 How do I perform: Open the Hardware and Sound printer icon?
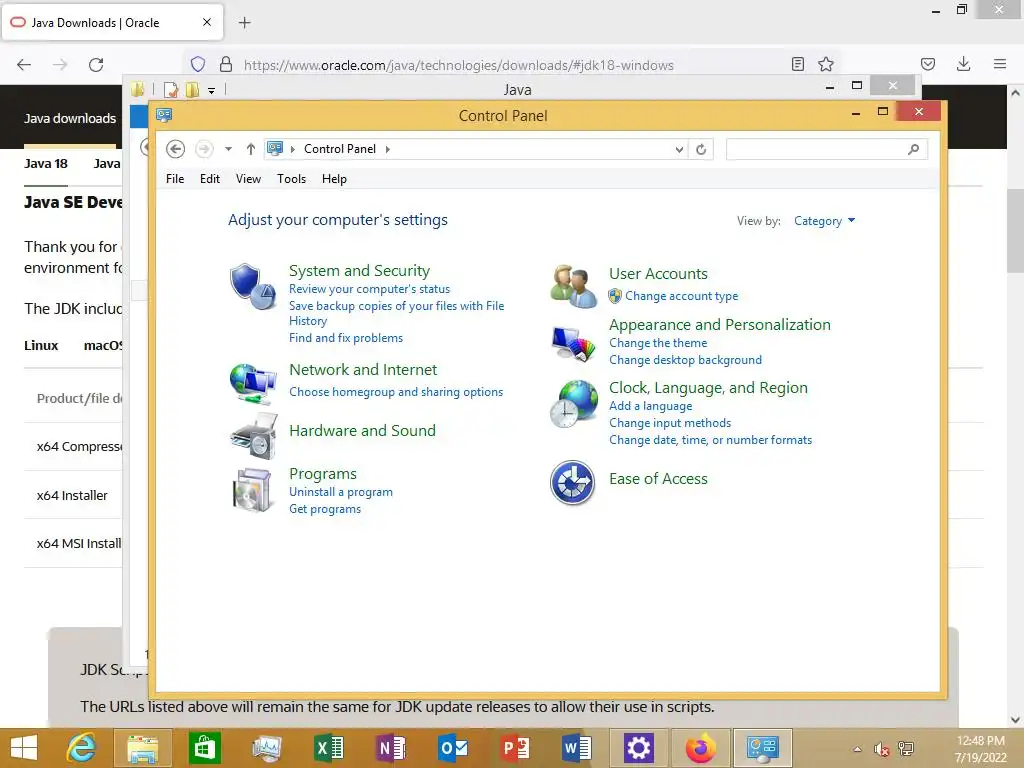pos(254,436)
